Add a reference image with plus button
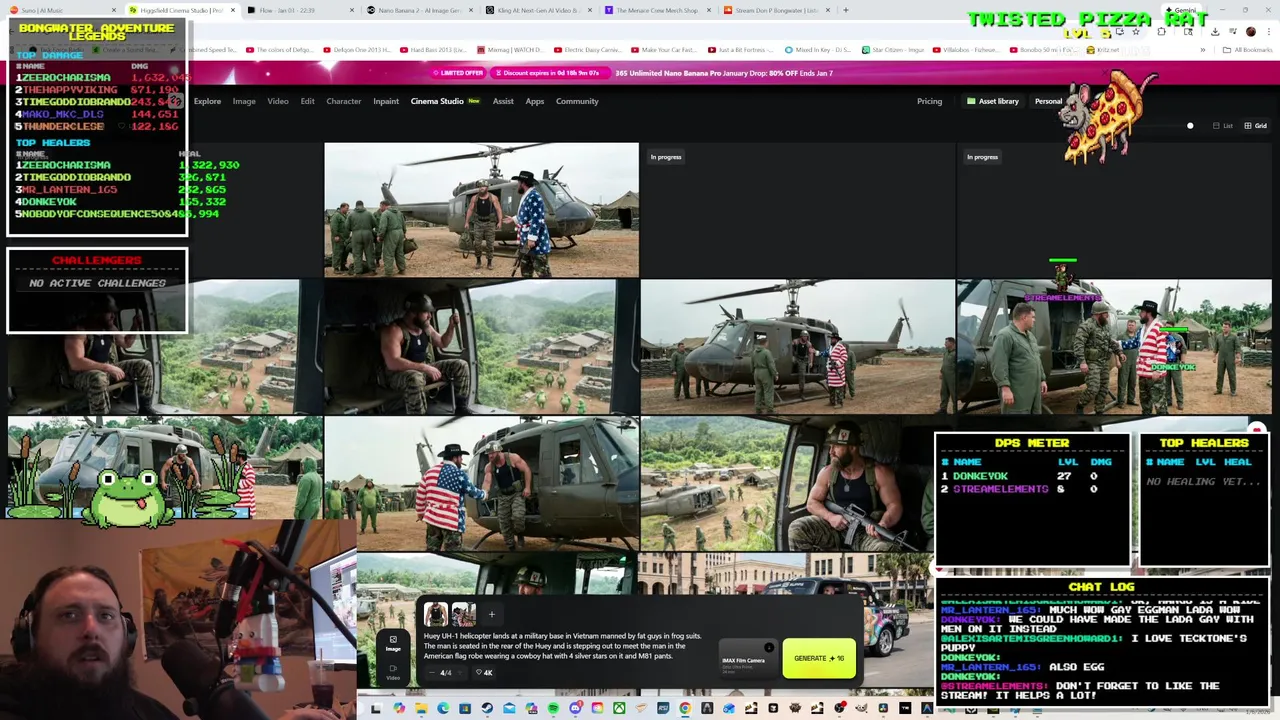The width and height of the screenshot is (1280, 720). pyautogui.click(x=491, y=614)
